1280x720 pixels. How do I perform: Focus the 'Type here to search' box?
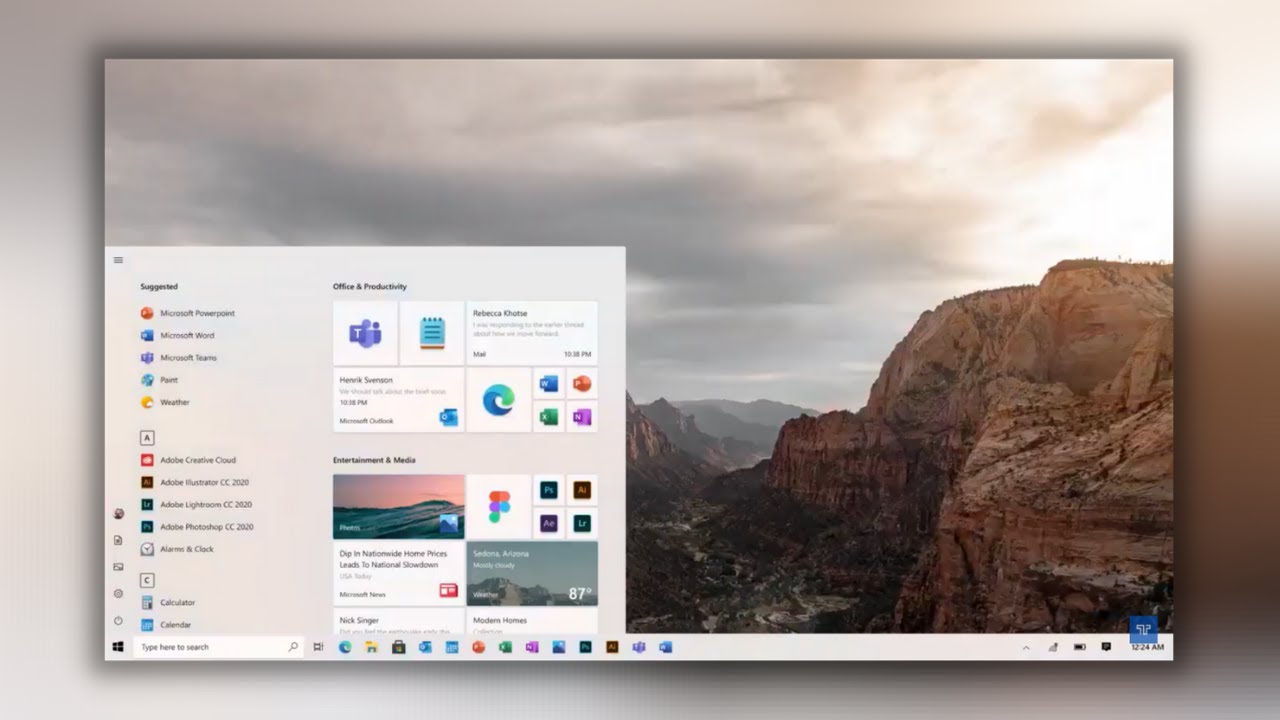218,647
